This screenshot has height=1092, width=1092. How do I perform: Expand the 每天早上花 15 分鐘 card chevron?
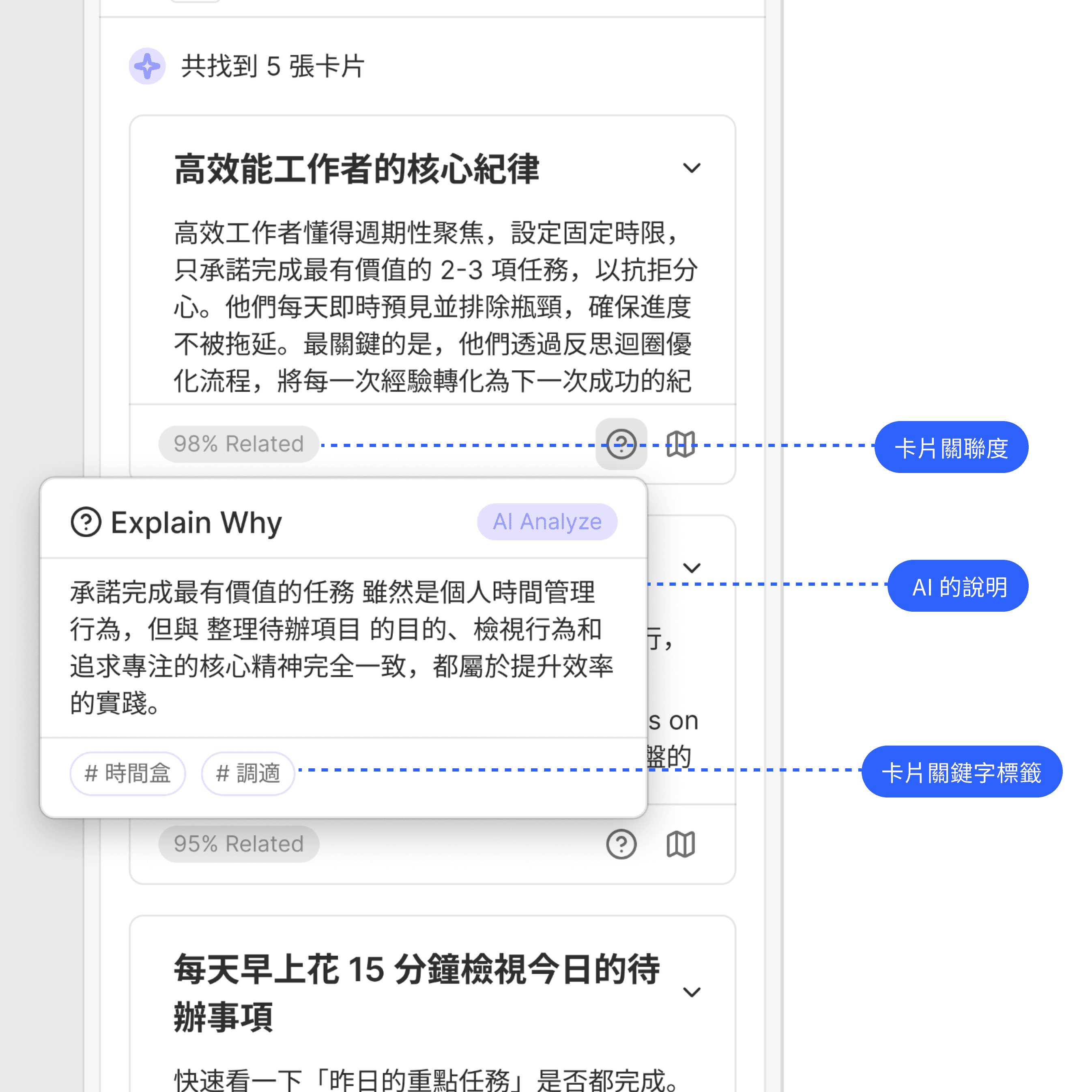691,992
